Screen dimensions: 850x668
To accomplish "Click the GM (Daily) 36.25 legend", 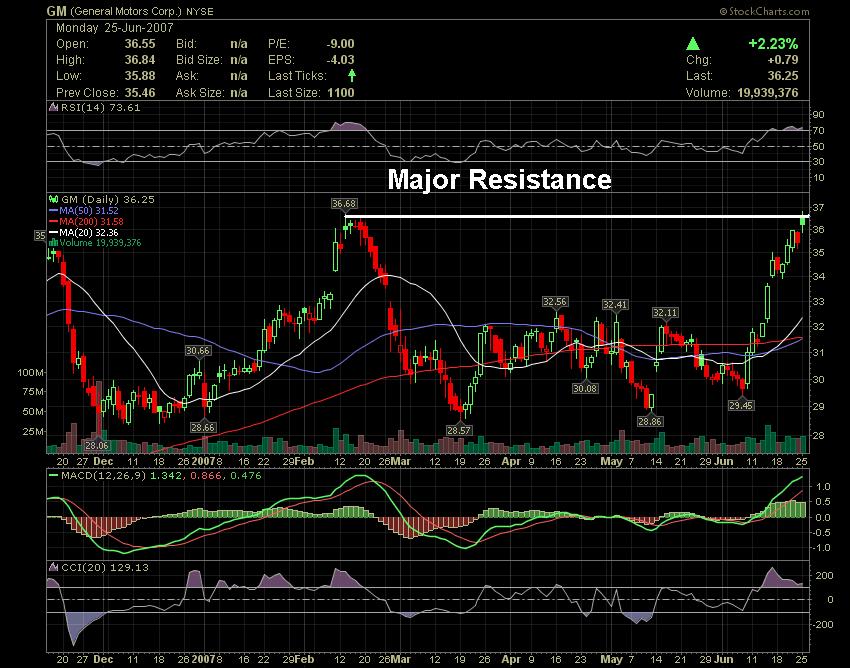I will click(108, 200).
